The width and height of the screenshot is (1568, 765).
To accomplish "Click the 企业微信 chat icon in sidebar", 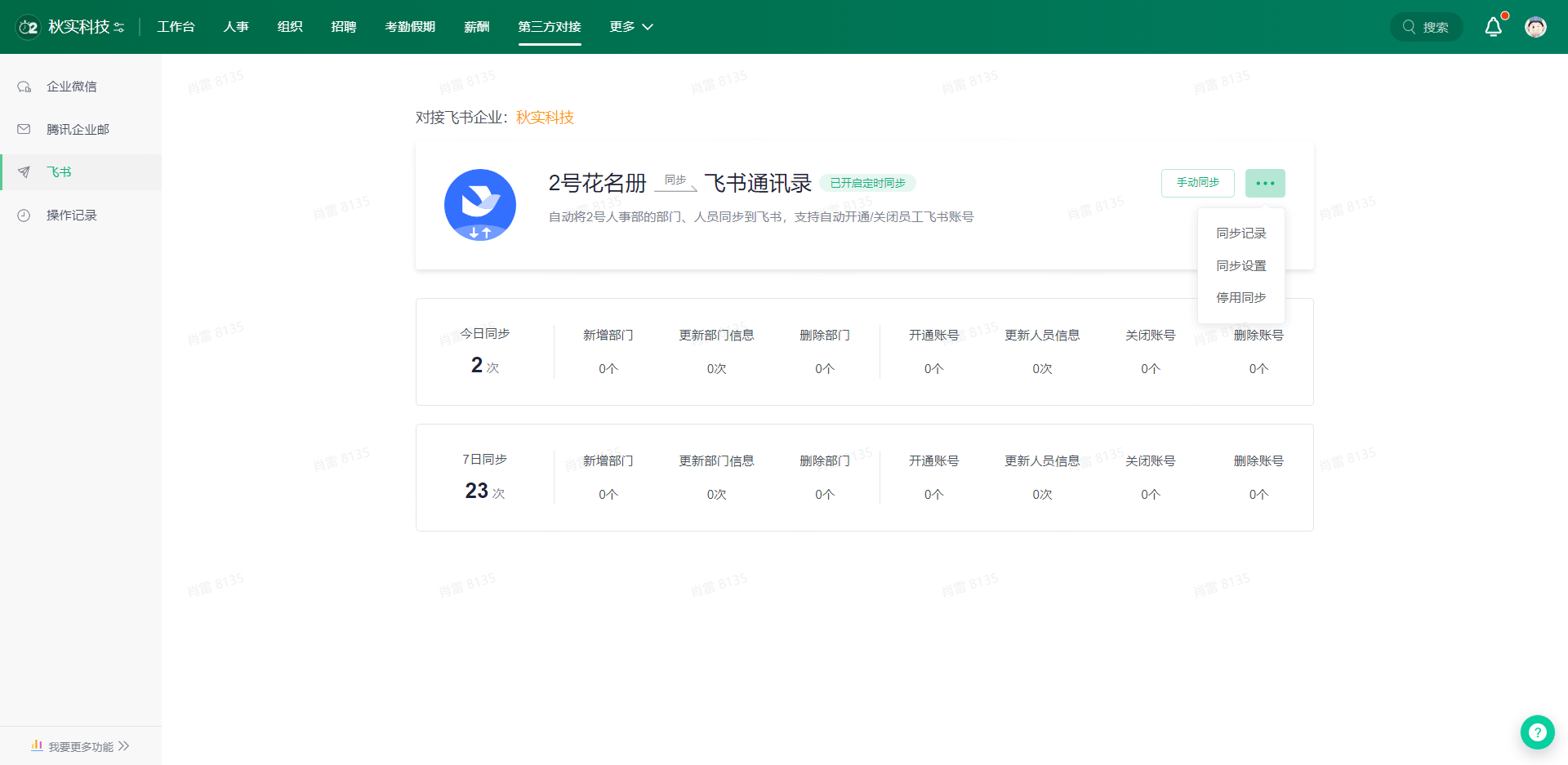I will point(24,87).
